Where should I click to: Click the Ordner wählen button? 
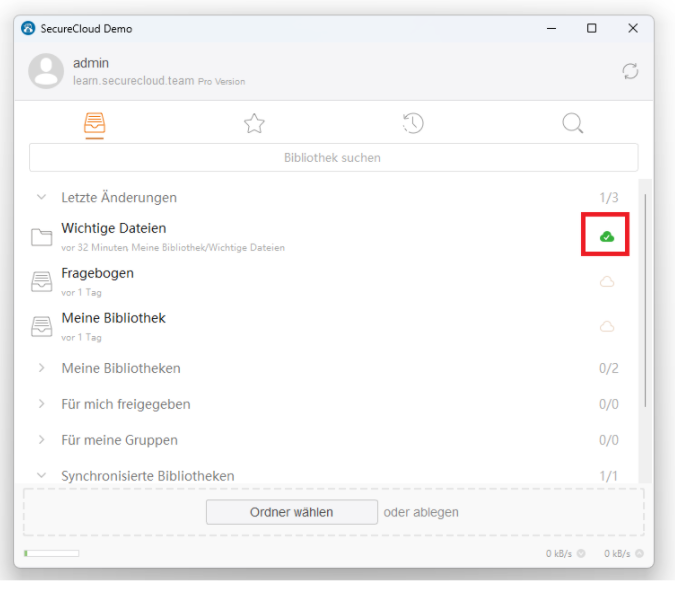click(x=292, y=512)
